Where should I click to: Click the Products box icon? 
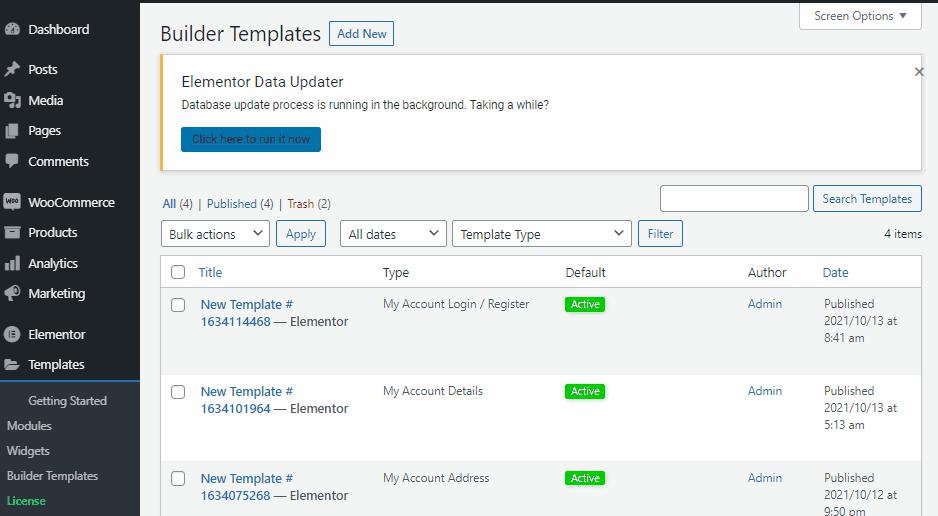pos(12,233)
